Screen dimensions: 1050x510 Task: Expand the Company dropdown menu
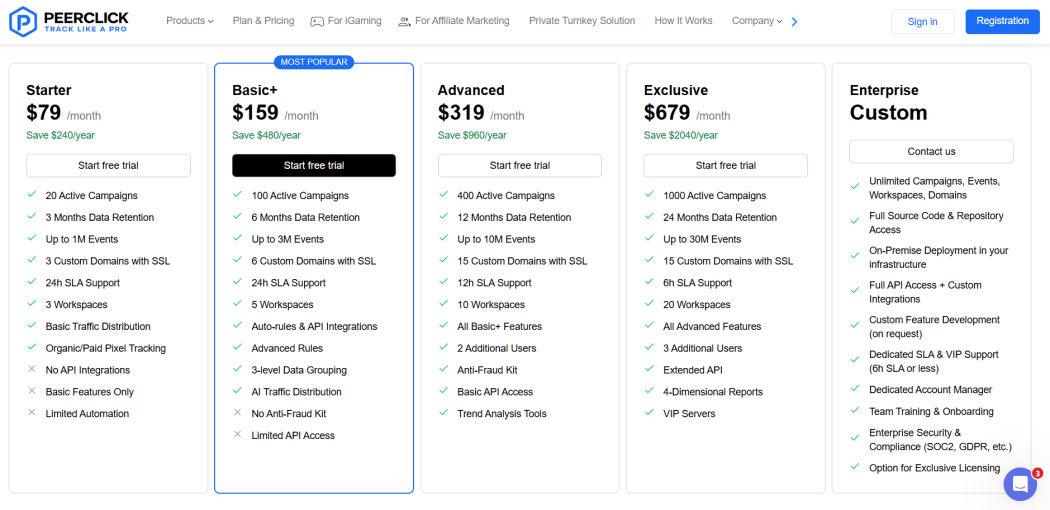(757, 21)
